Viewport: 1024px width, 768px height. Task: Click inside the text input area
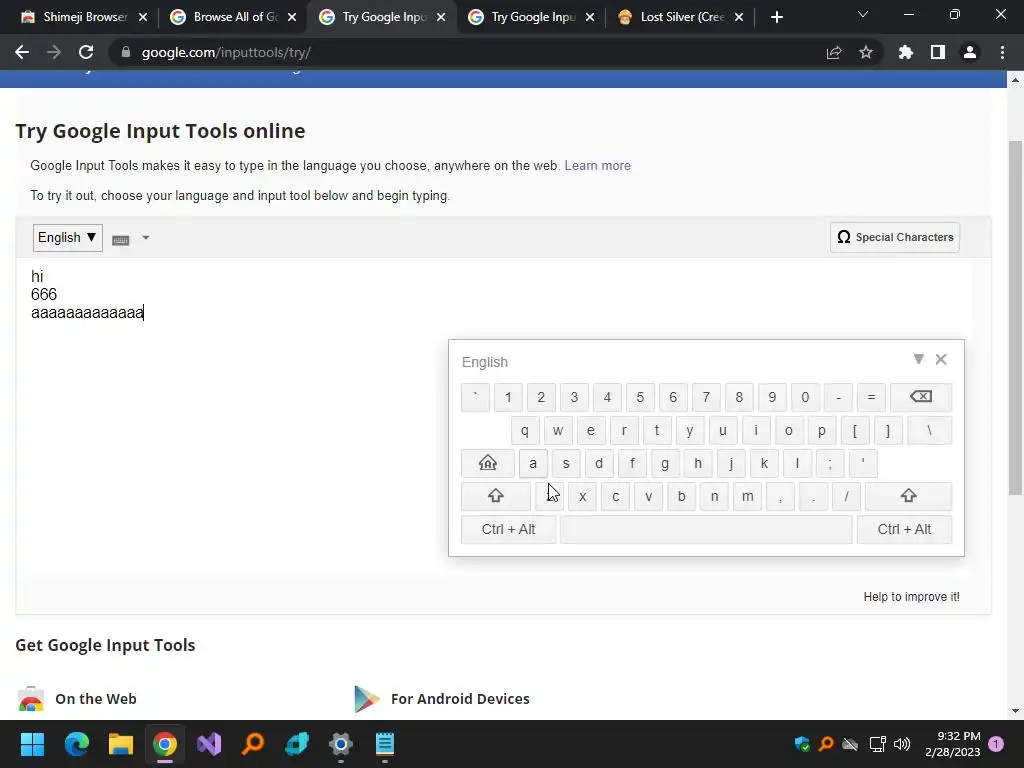coord(494,418)
